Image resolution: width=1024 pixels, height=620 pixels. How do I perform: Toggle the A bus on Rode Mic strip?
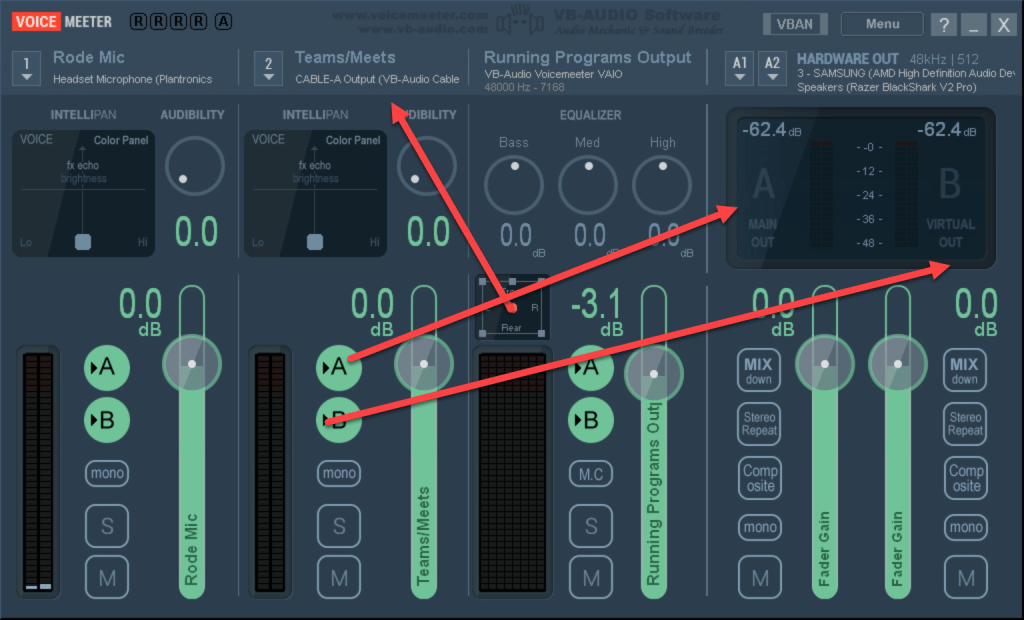[x=106, y=368]
